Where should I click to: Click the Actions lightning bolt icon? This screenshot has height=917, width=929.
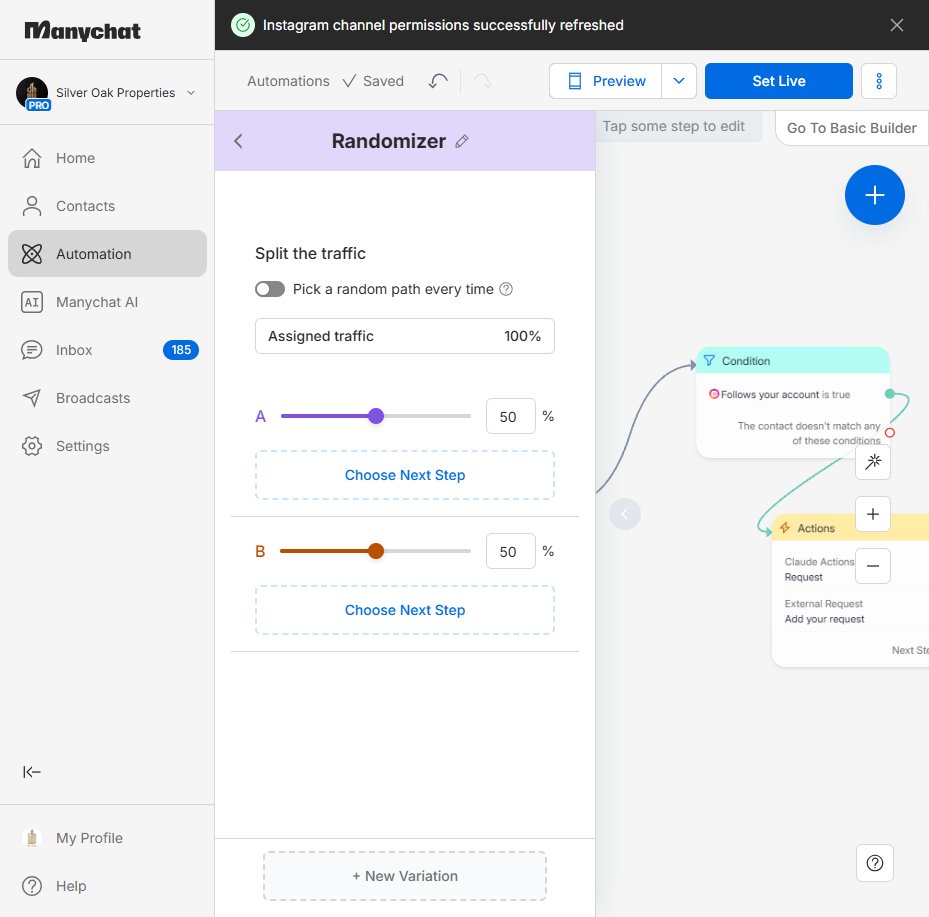point(785,528)
